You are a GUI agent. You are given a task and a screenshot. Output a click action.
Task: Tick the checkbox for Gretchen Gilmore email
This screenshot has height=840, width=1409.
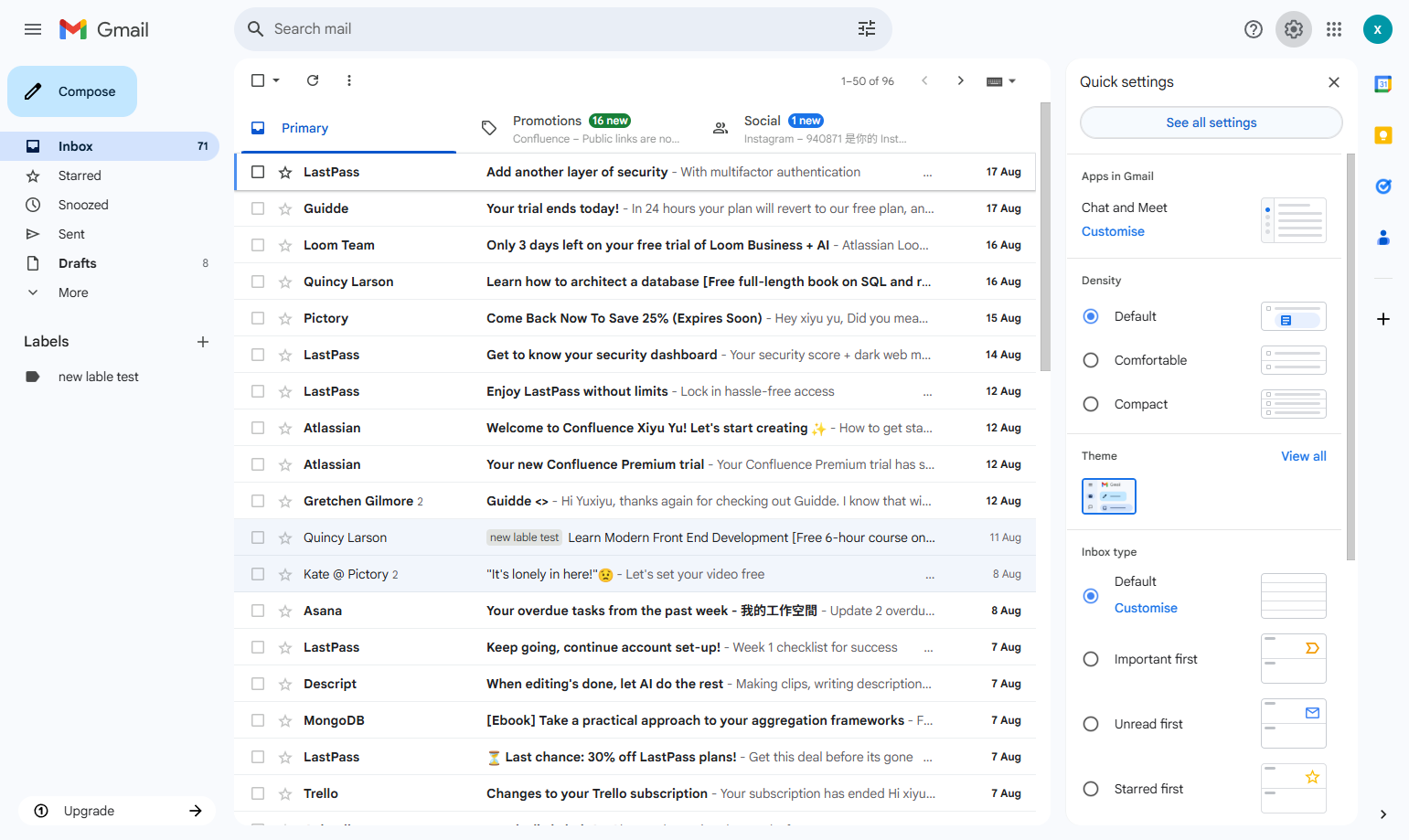[258, 501]
